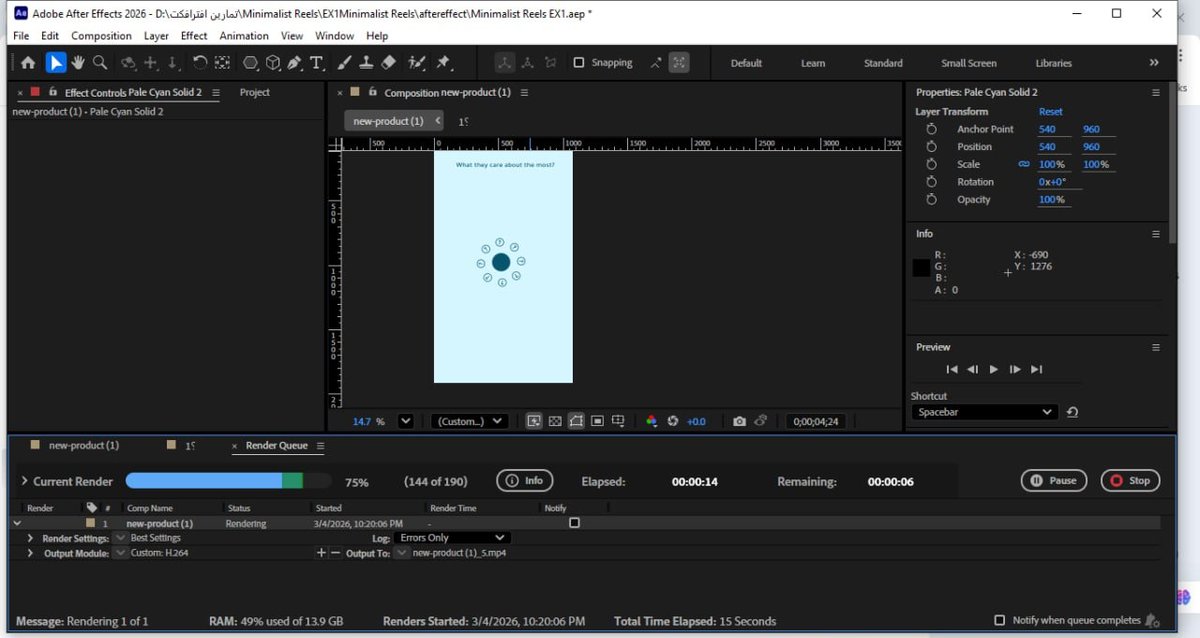Enable the Snapping checkbox
1200x638 pixels.
click(578, 63)
